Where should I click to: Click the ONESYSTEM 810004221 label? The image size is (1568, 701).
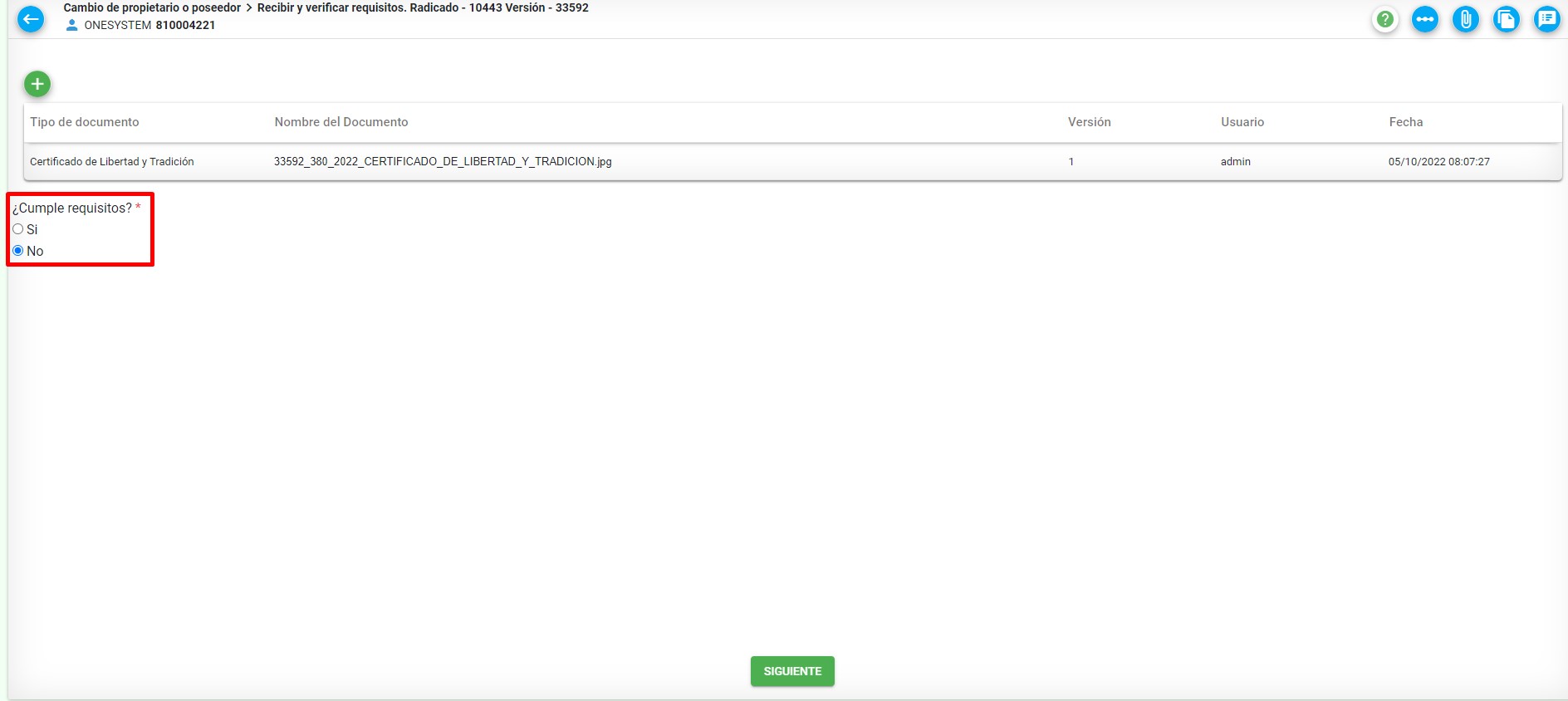(x=149, y=25)
